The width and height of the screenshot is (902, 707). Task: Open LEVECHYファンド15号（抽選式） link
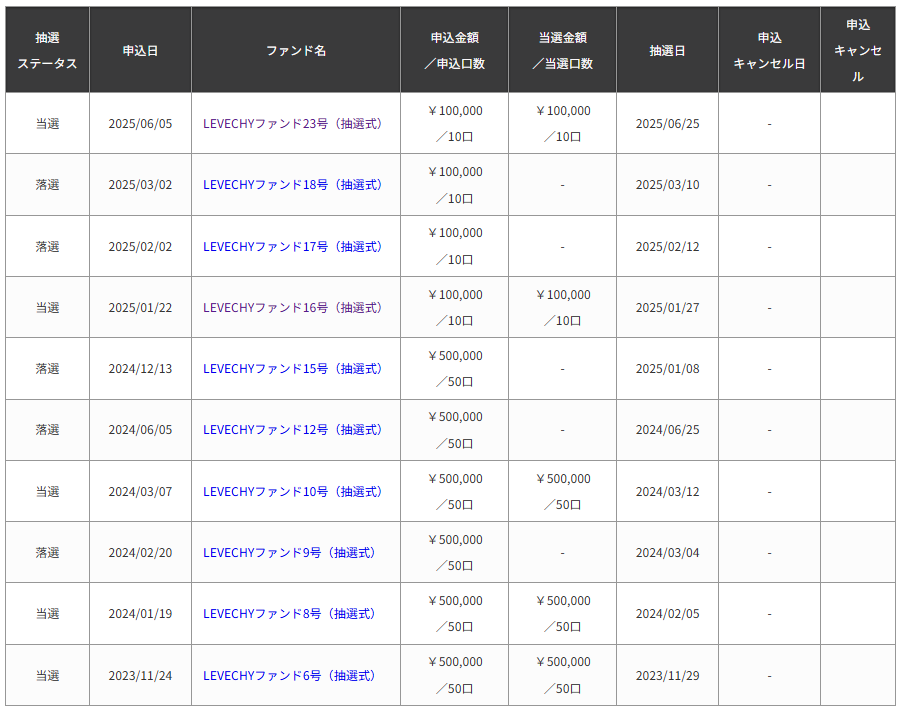click(x=293, y=368)
